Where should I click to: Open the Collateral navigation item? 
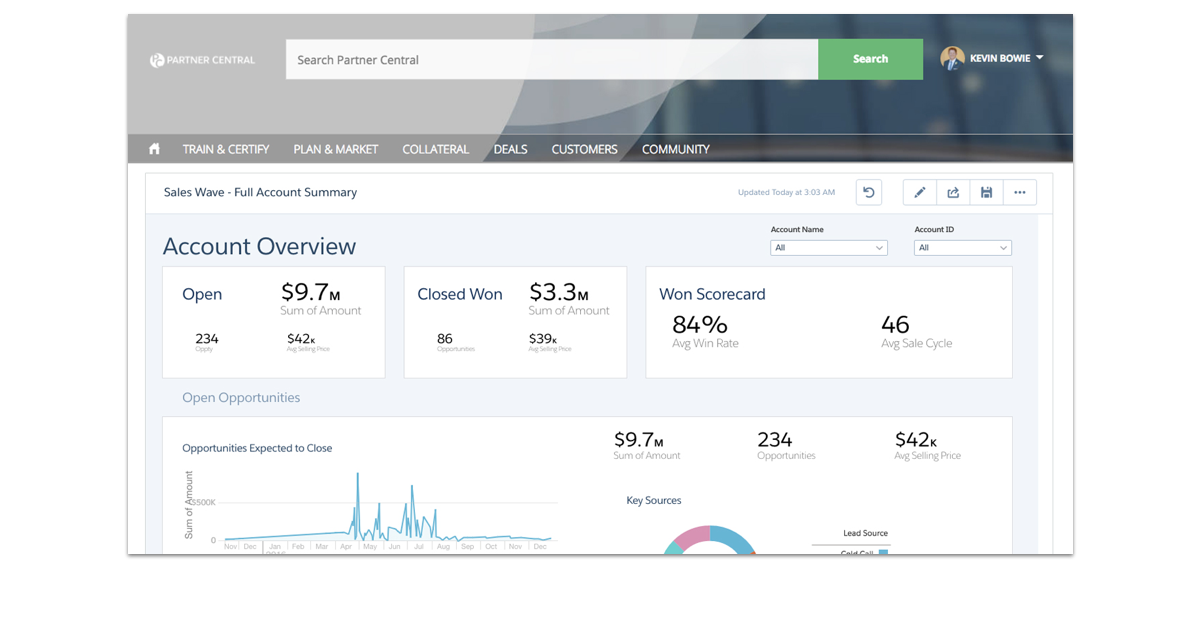435,149
